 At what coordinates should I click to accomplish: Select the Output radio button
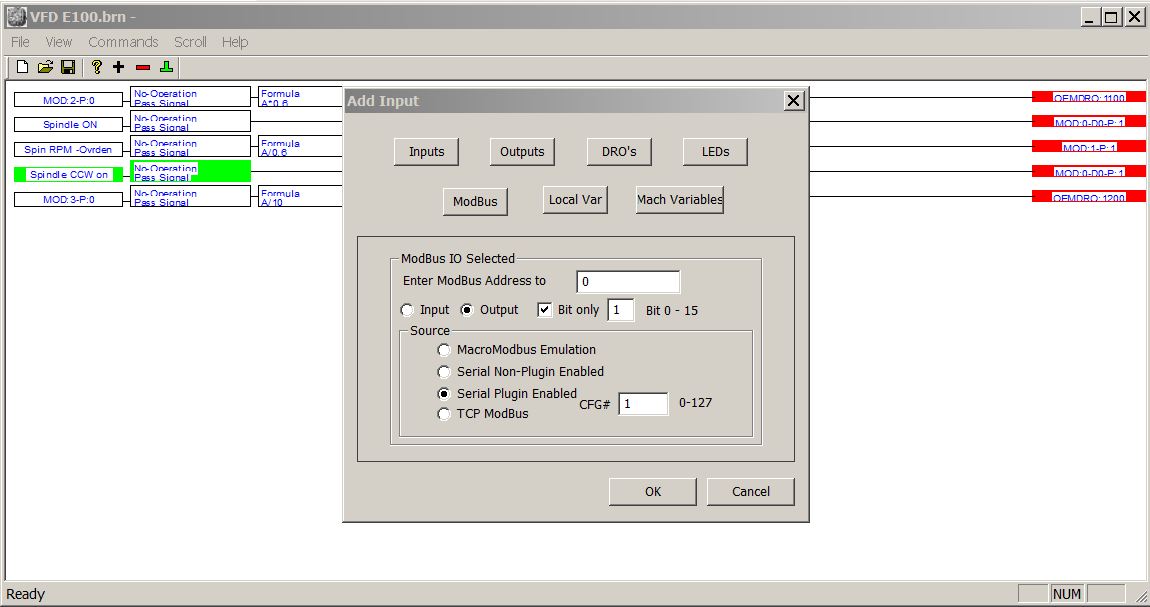(x=466, y=310)
